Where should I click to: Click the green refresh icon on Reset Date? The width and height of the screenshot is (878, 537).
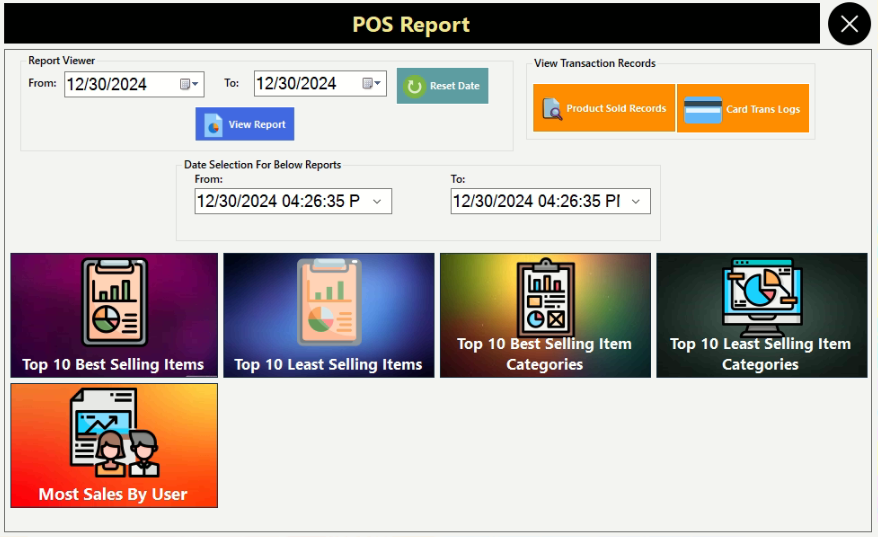pos(414,86)
